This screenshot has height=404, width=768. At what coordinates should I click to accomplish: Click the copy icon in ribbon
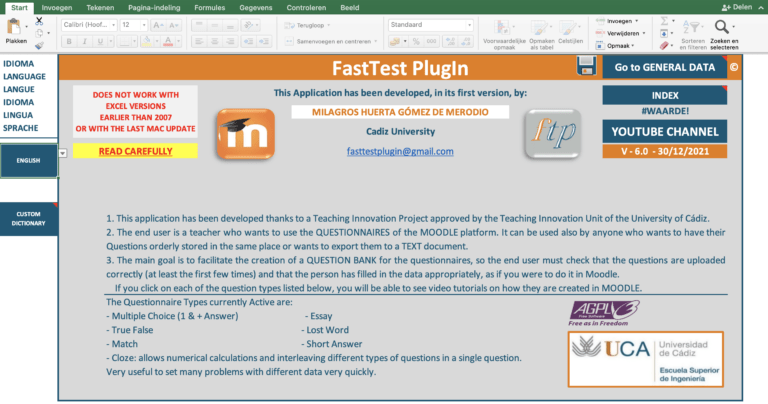click(x=39, y=33)
